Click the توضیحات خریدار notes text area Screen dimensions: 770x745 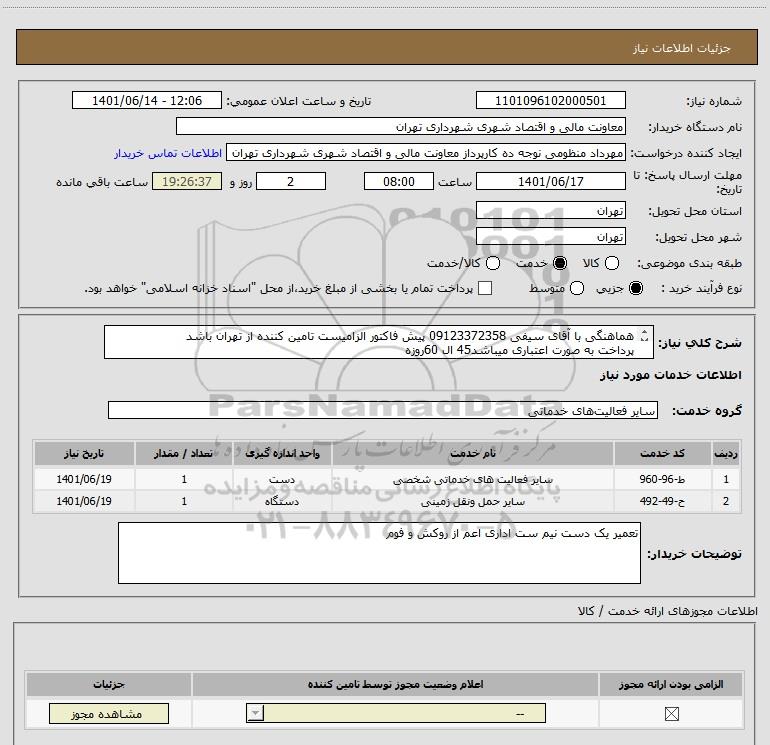[379, 553]
